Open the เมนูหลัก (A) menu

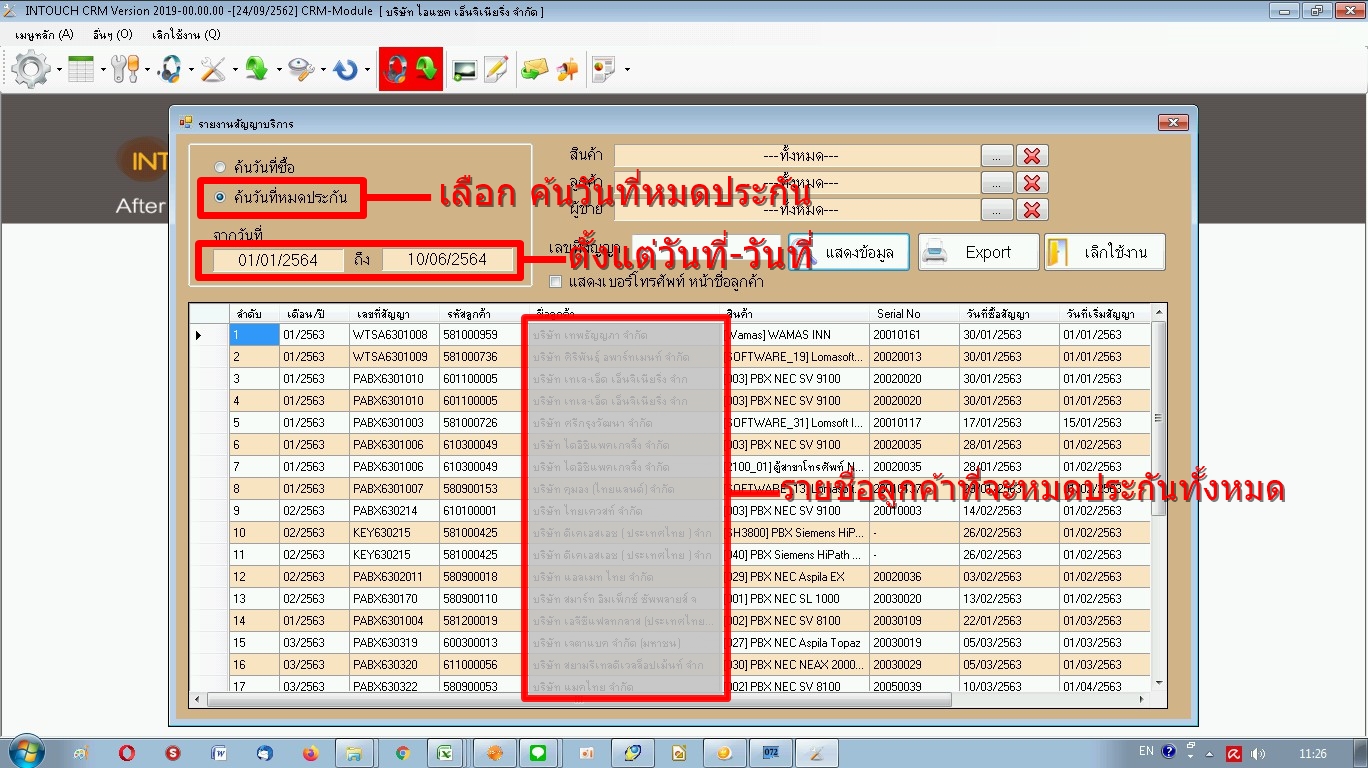(44, 34)
